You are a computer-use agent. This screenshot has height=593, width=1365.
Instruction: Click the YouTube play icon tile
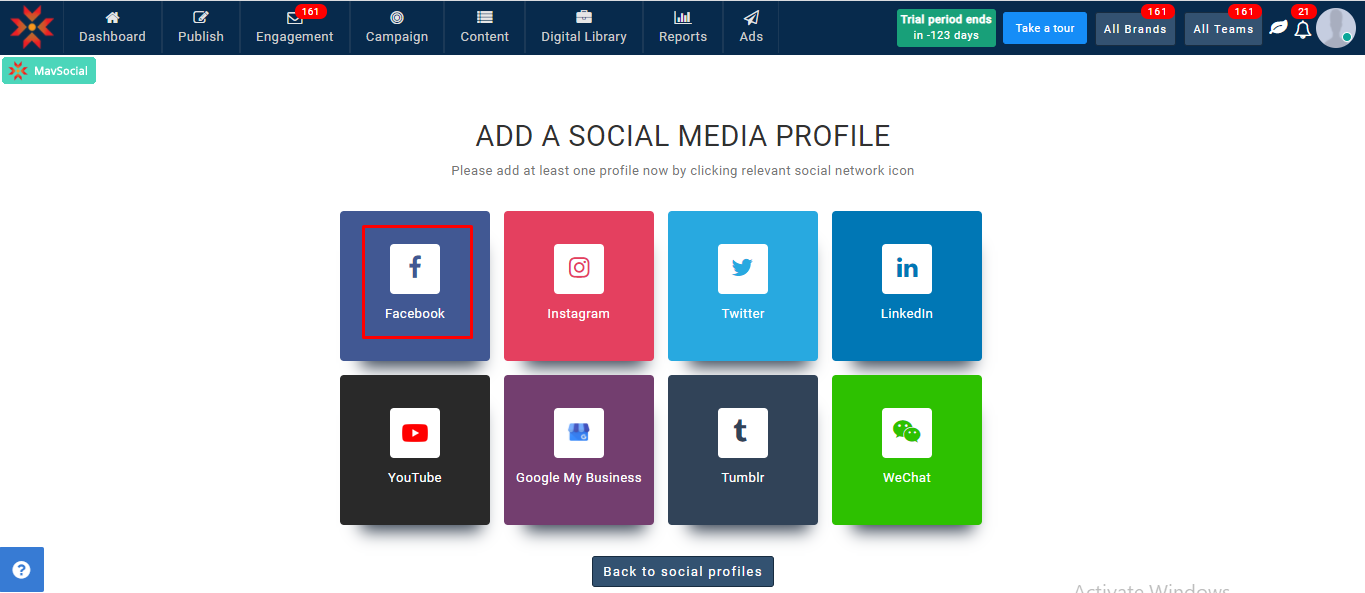pos(415,433)
